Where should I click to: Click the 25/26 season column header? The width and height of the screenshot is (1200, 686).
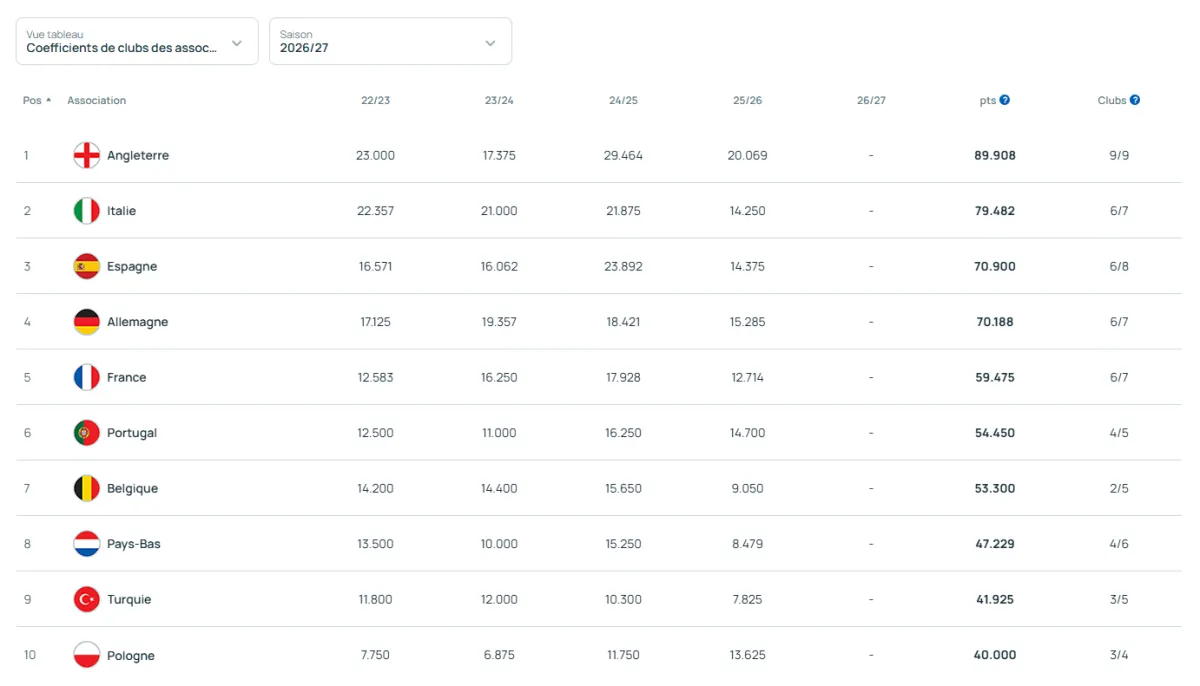click(747, 100)
